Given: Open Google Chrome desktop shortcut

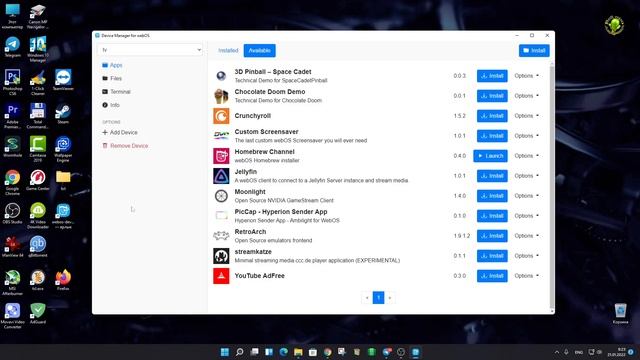Looking at the screenshot, I should 13,183.
